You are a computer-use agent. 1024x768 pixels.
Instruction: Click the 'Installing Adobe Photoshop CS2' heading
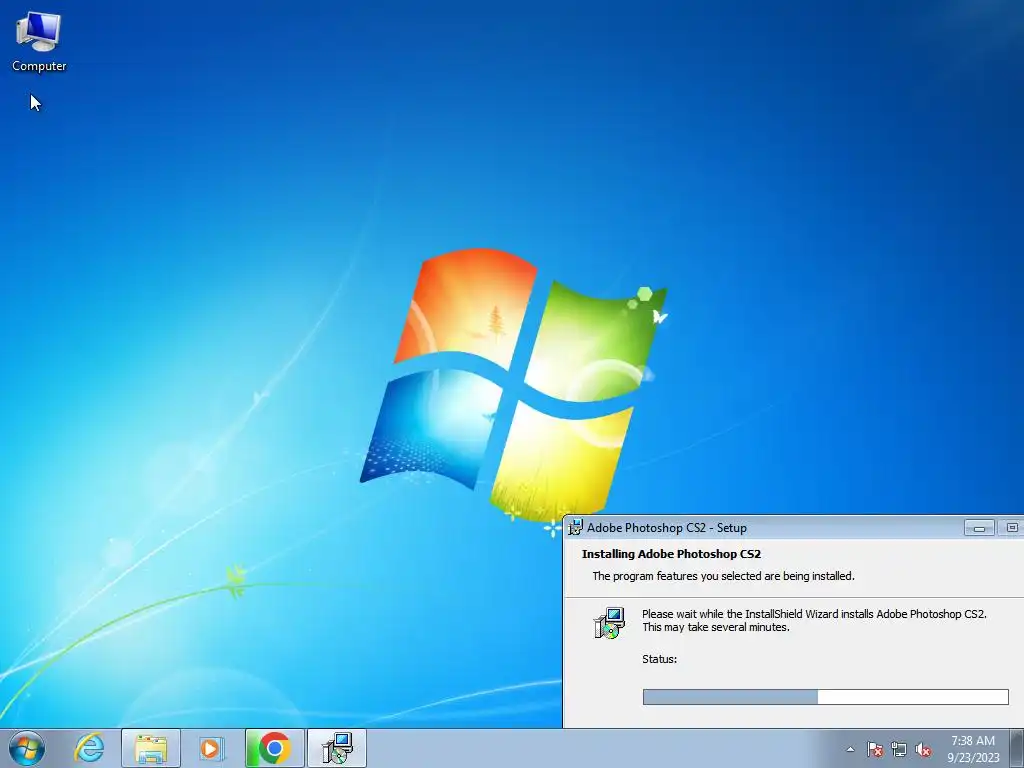click(x=671, y=554)
